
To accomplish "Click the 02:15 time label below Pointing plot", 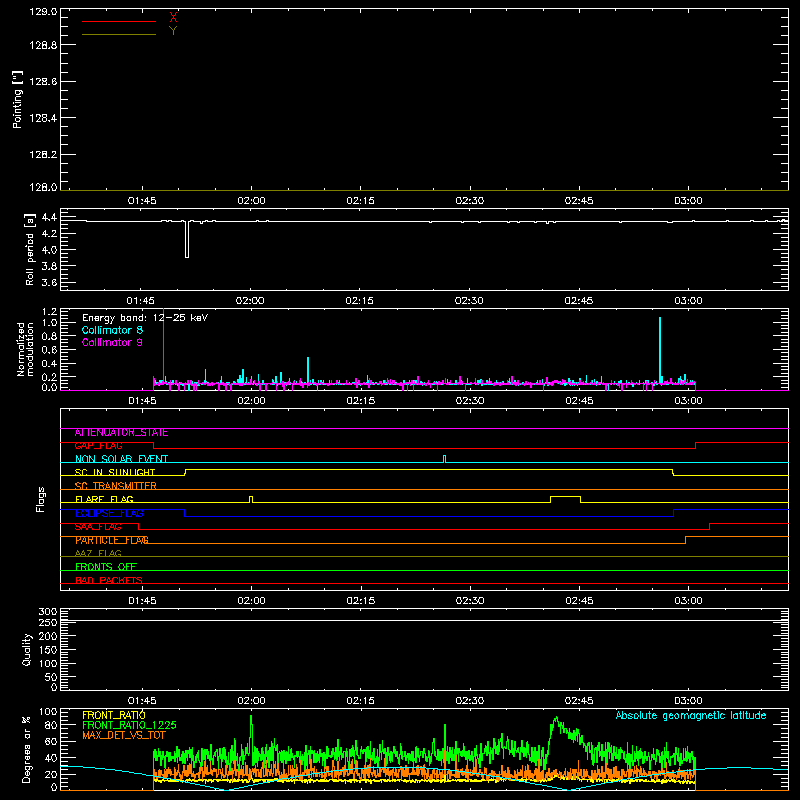I will pos(360,201).
